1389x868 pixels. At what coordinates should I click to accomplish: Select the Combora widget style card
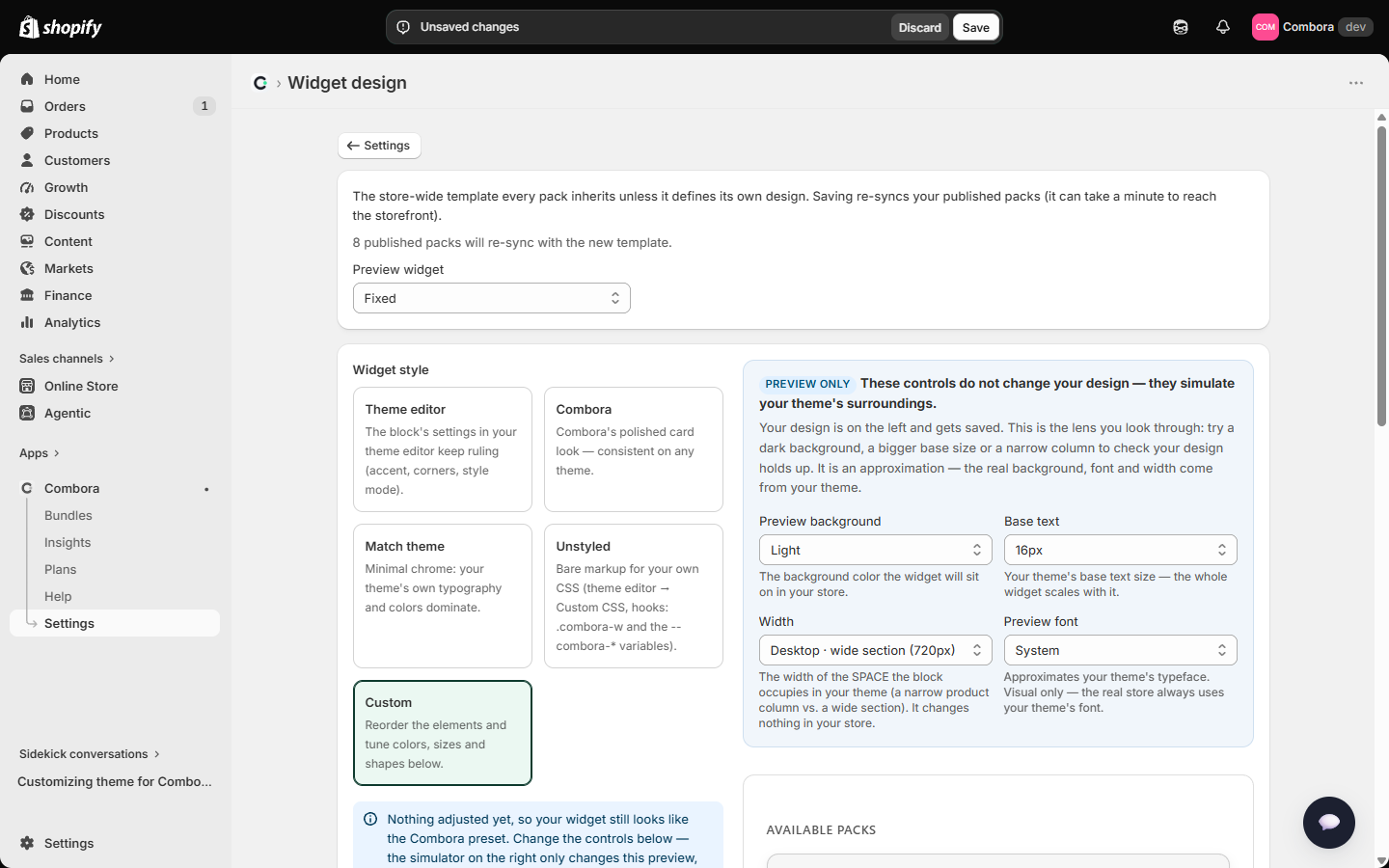click(x=634, y=449)
